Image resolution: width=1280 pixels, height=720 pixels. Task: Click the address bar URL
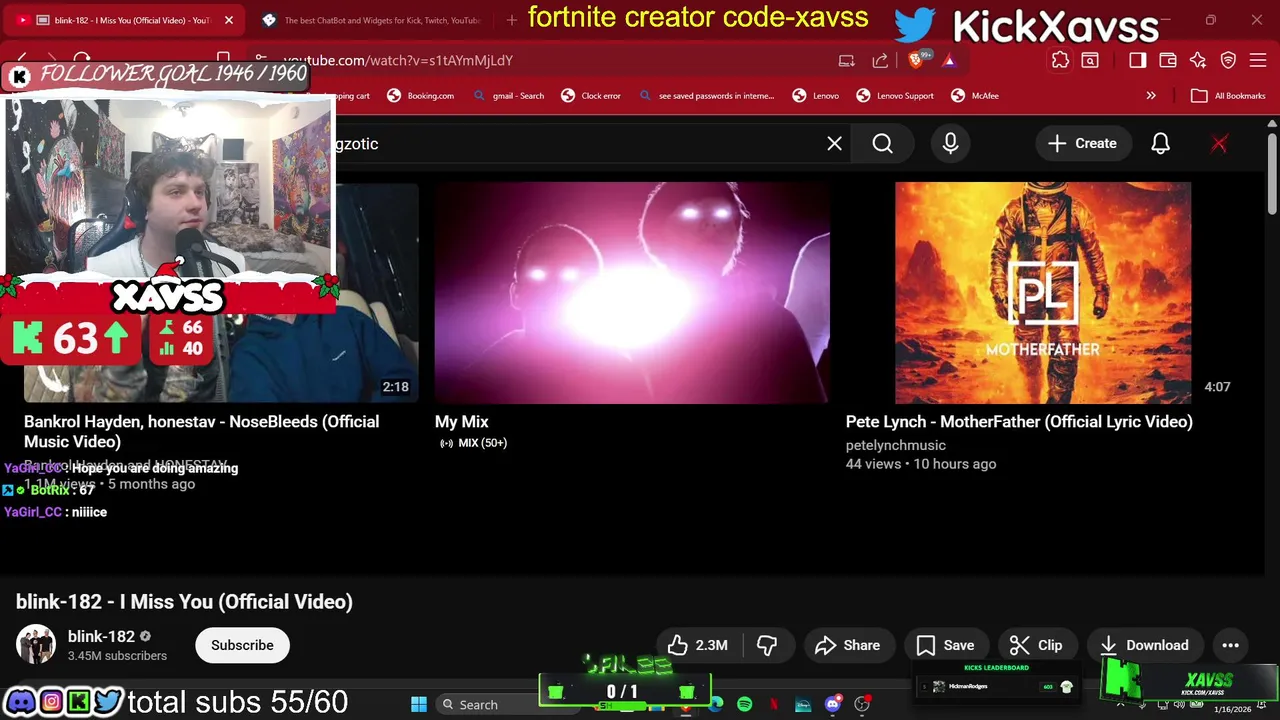(x=398, y=60)
